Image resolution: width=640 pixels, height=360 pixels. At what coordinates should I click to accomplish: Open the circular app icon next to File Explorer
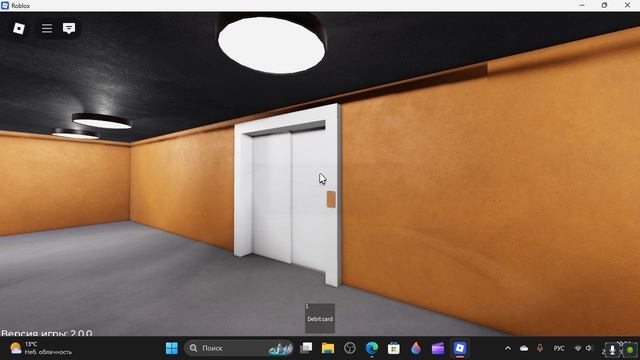pos(350,348)
